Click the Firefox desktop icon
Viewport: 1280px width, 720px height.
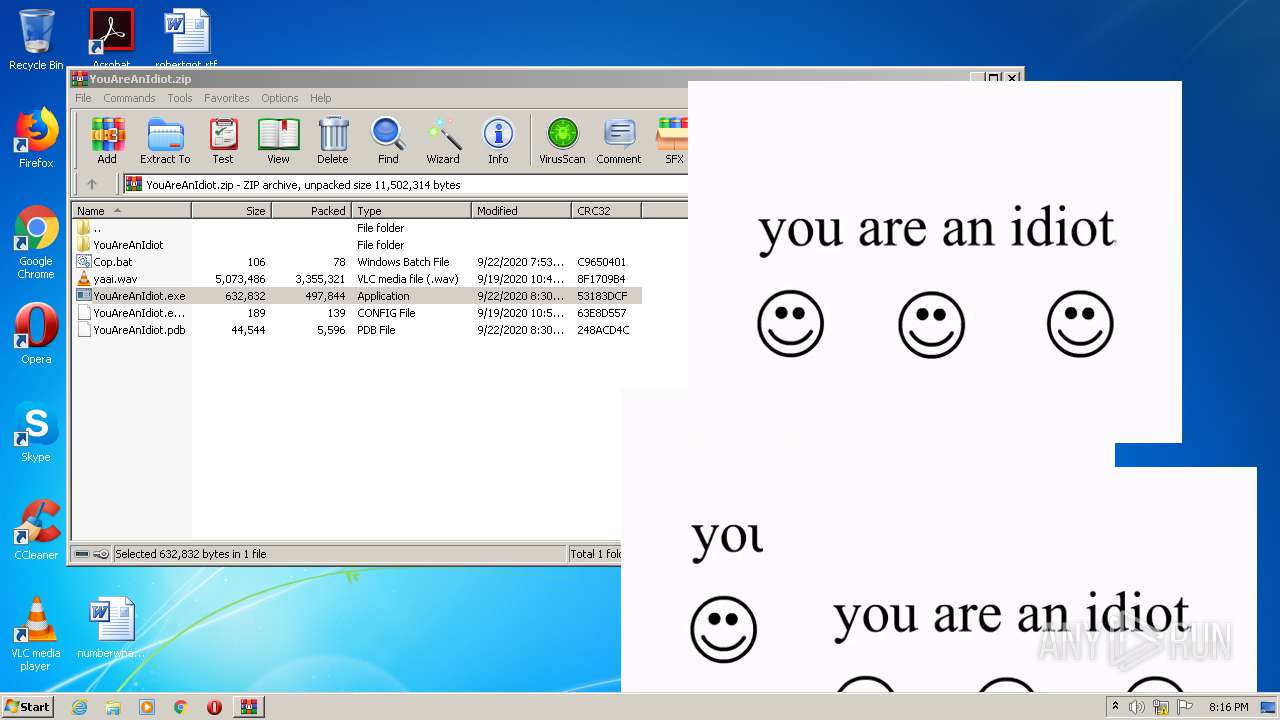coord(36,138)
